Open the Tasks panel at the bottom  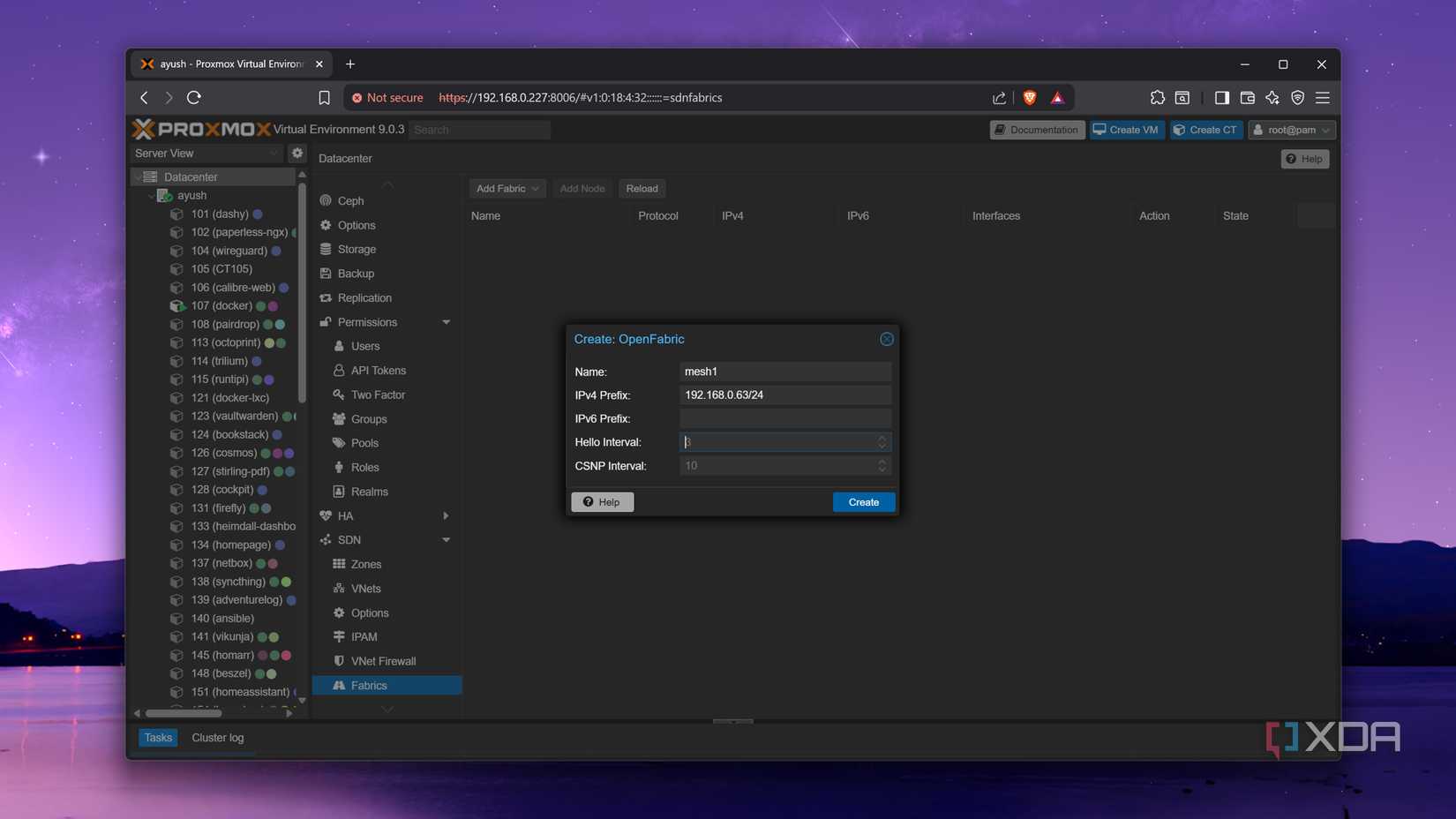coord(157,738)
